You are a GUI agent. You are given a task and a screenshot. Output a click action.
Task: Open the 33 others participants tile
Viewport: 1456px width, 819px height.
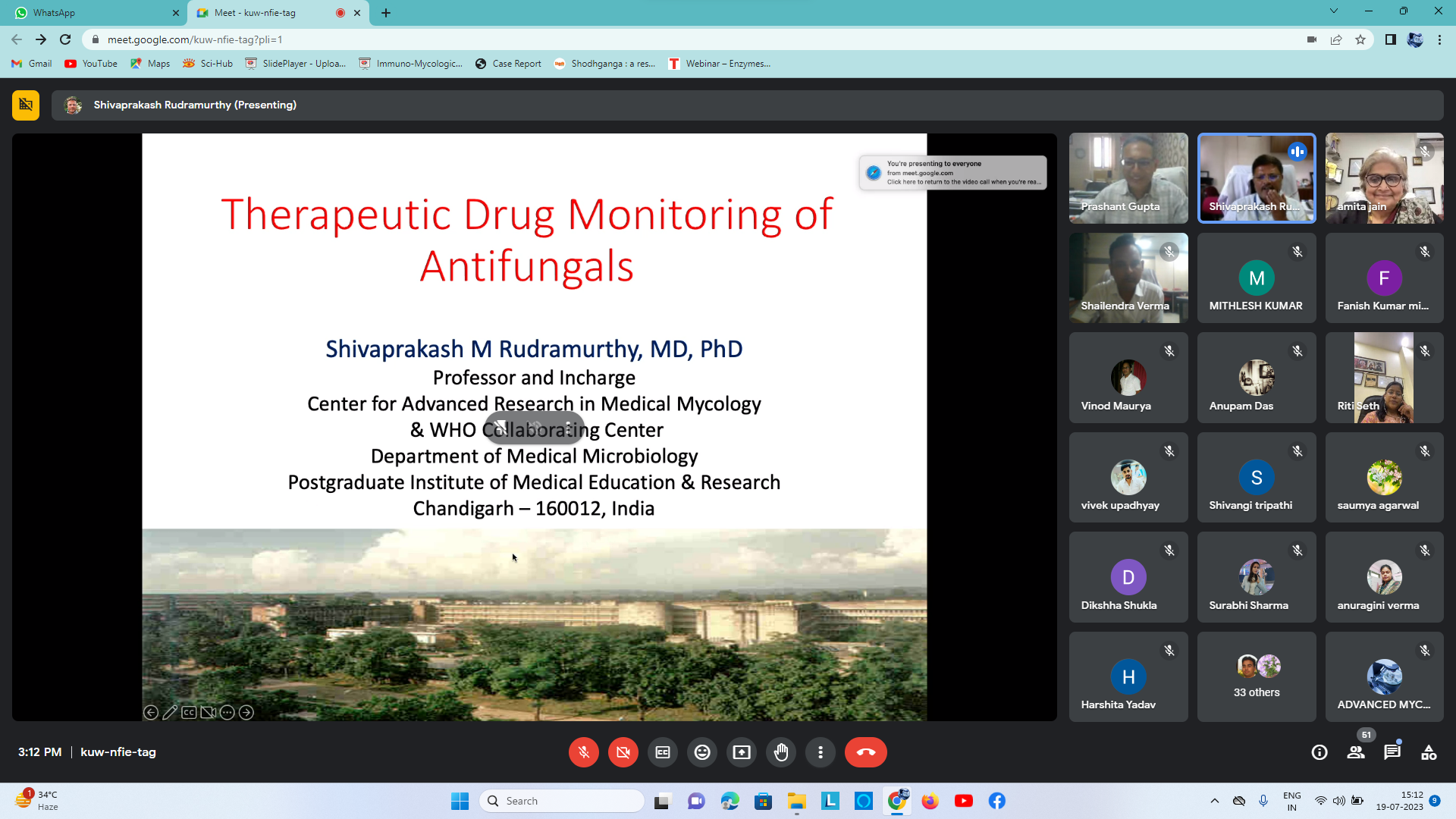click(x=1257, y=676)
